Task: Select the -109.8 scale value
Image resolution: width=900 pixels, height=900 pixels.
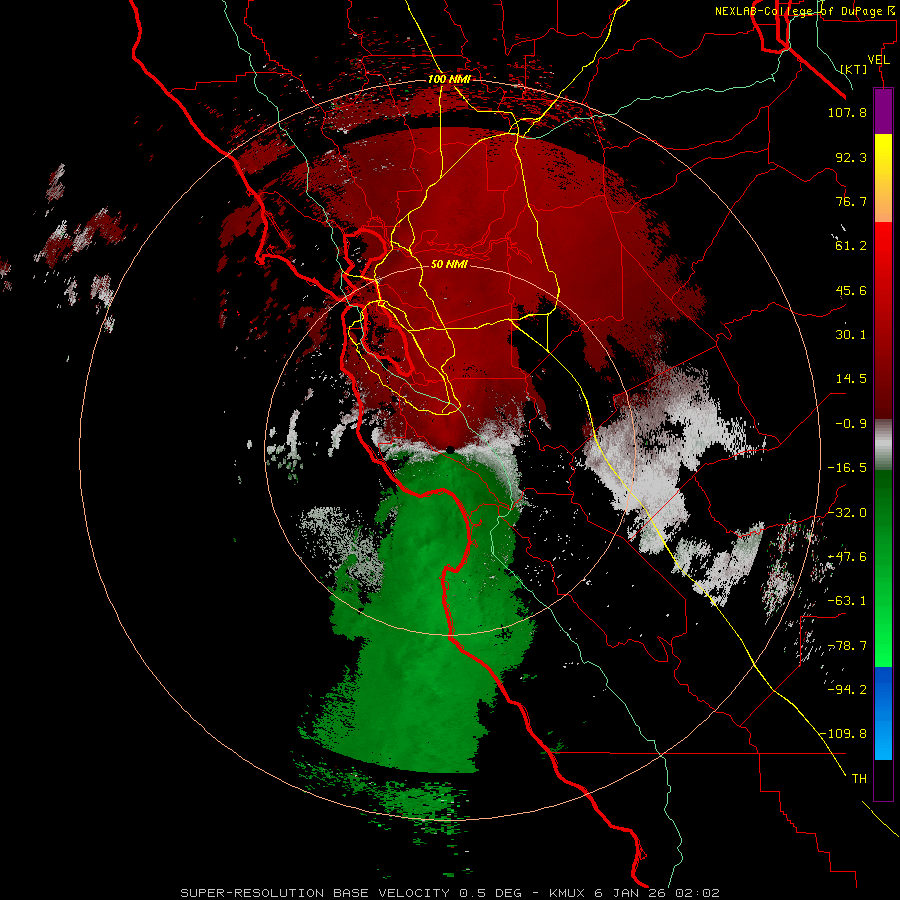Action: 844,734
